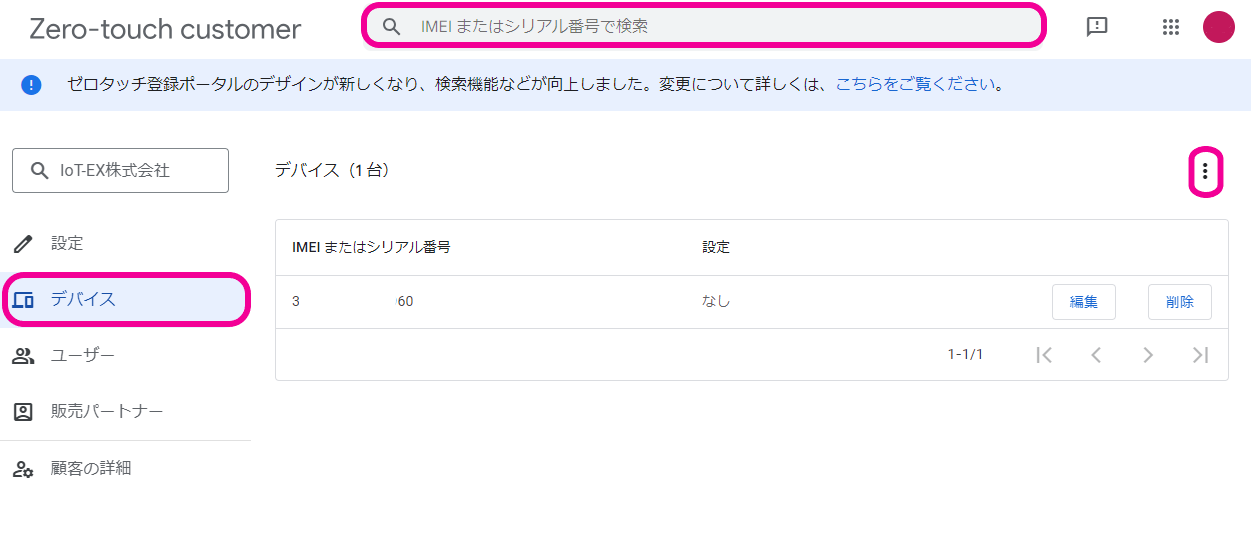Screen dimensions: 1251x533
Task: Click the 編集 button for the device
Action: click(x=1083, y=302)
